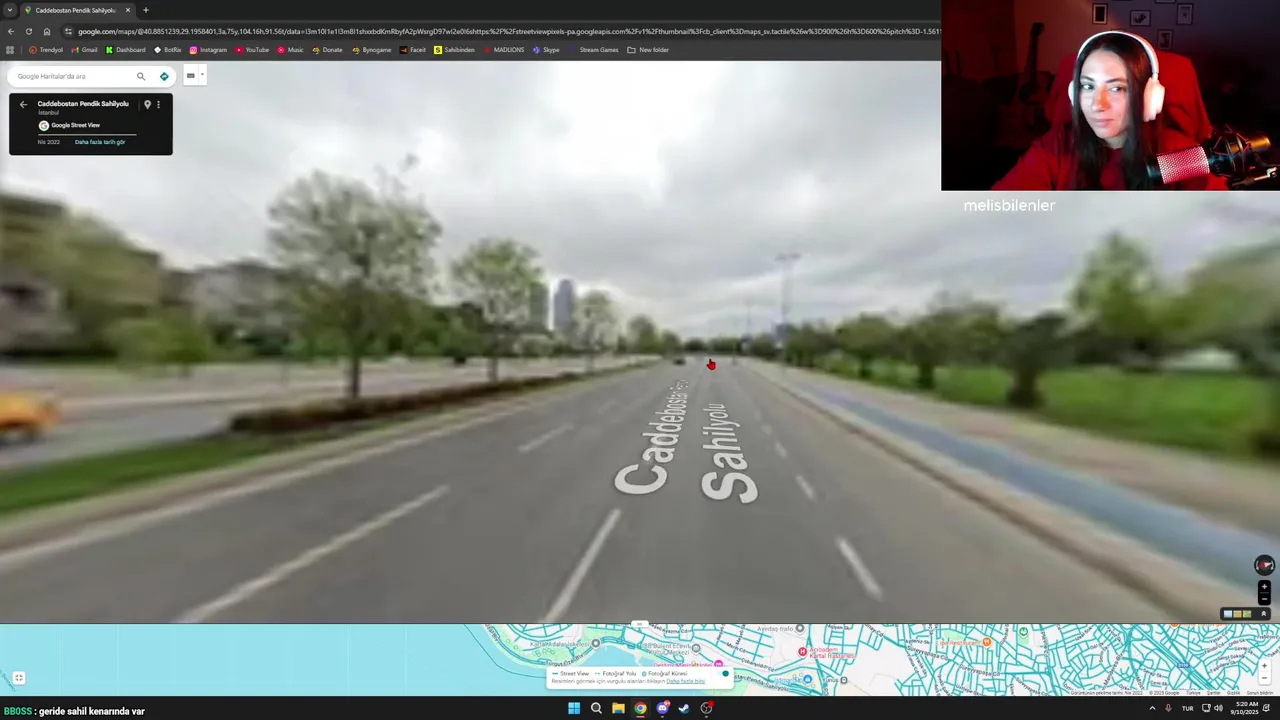Click the browser back arrow
The width and height of the screenshot is (1280, 720).
11,31
